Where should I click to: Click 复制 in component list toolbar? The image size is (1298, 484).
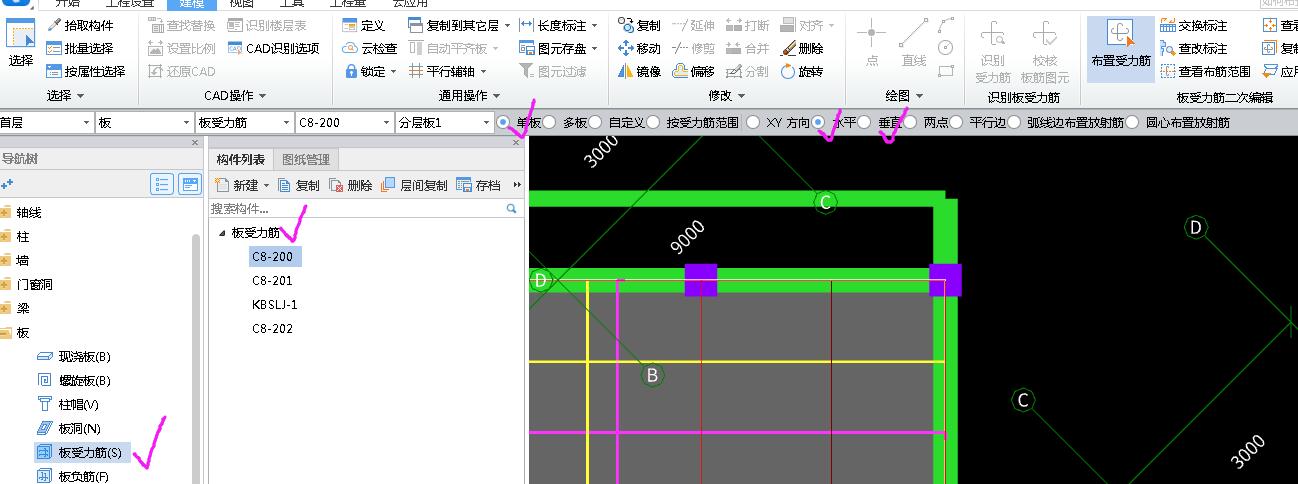coord(298,185)
